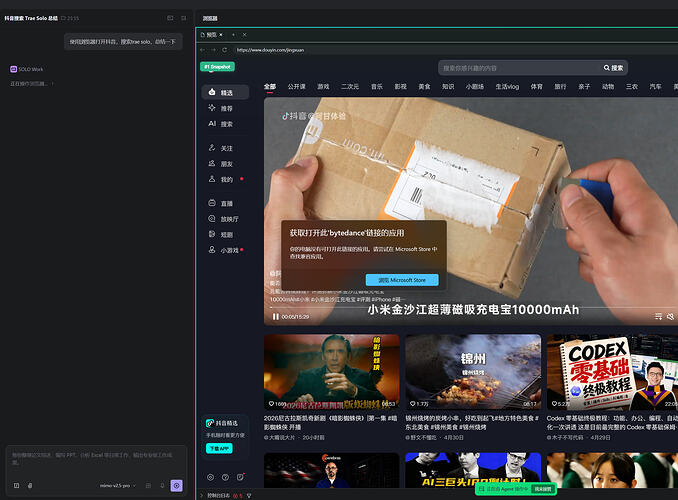Select the 亲子 category tab
Image resolution: width=678 pixels, height=500 pixels.
point(584,87)
